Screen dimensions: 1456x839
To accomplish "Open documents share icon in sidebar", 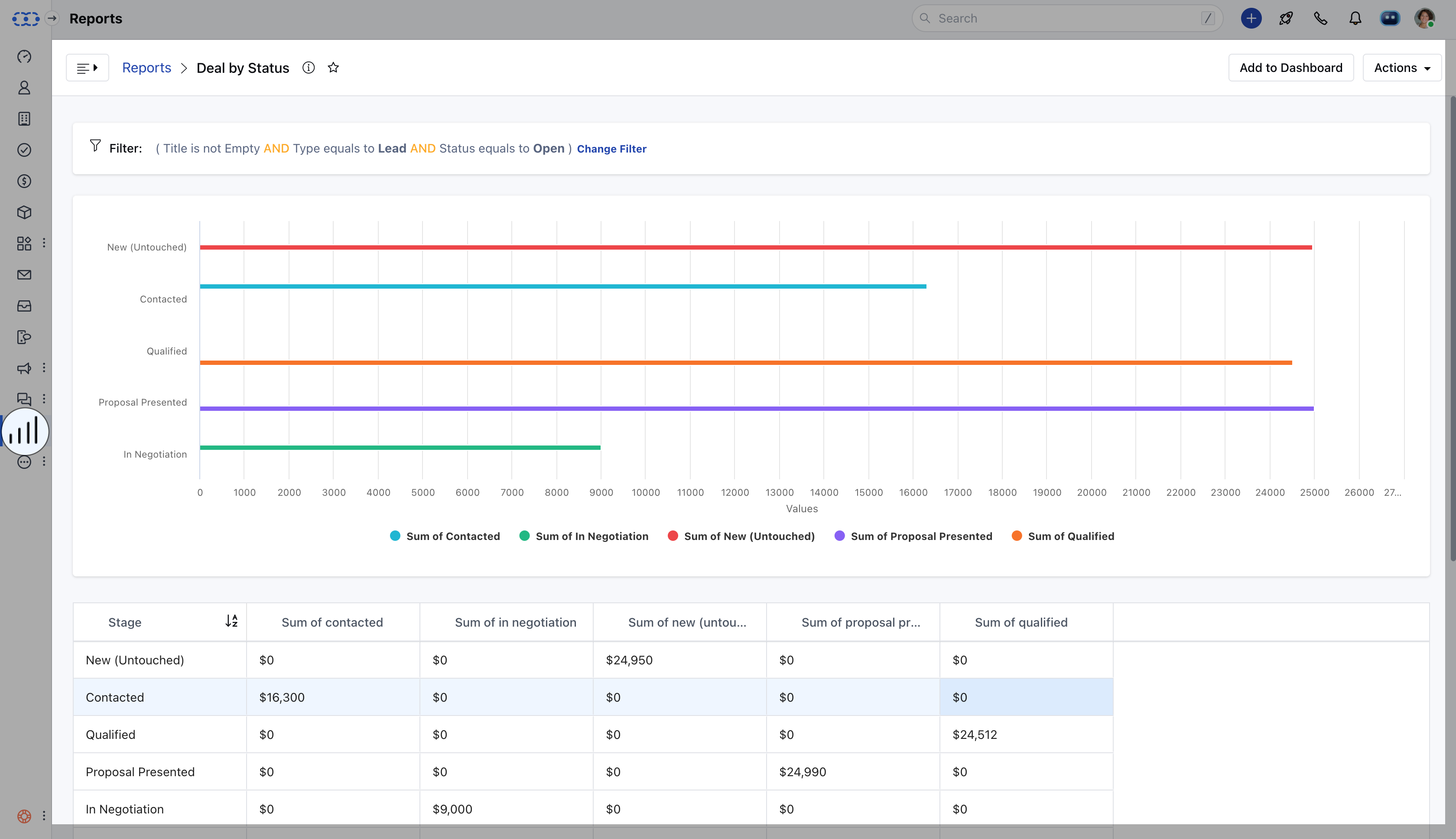I will pos(24,337).
